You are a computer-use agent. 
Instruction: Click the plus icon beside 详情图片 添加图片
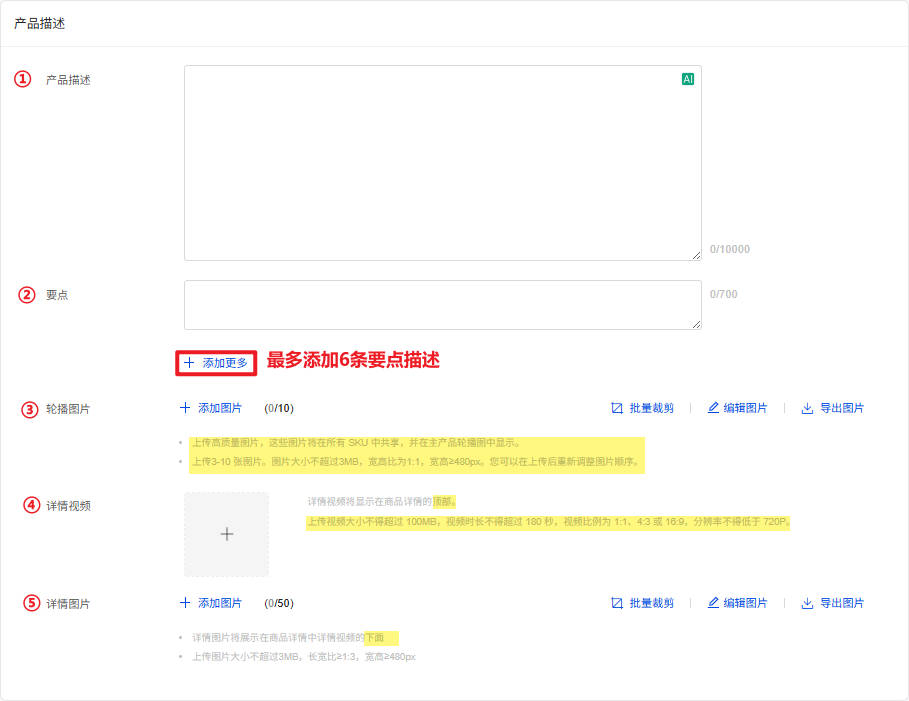click(x=185, y=603)
